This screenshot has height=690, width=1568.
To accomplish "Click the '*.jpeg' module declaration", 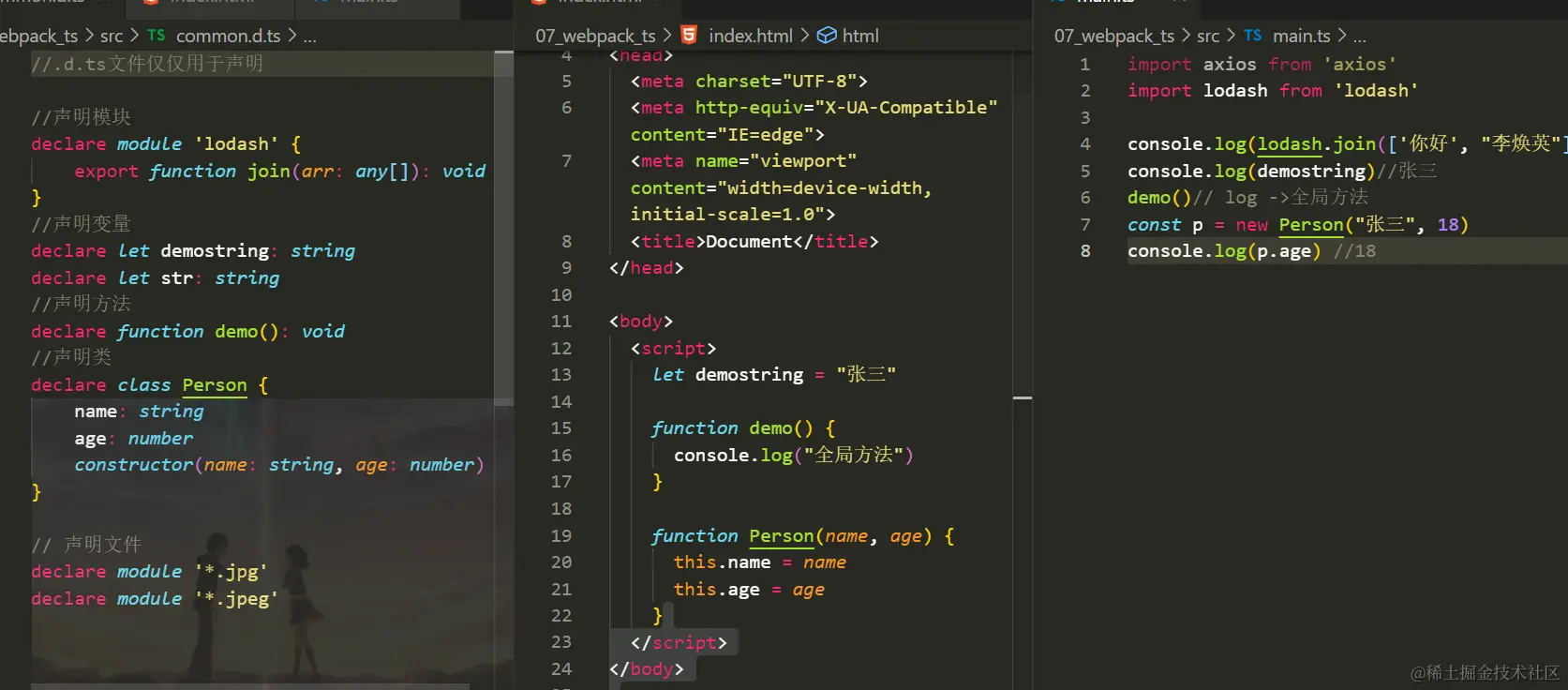I will [x=155, y=598].
